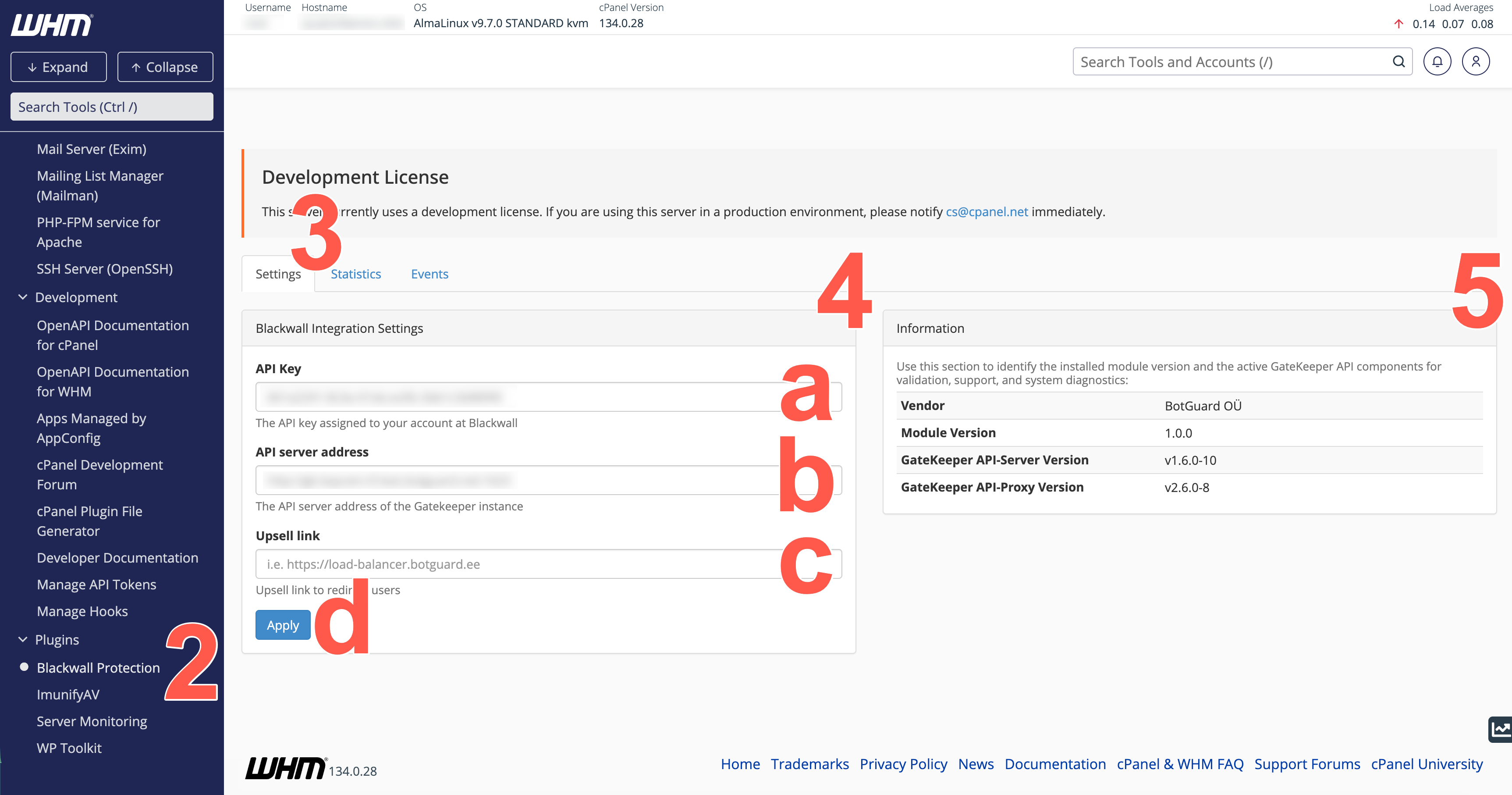Open the Support Forums footer link
1512x795 pixels.
coord(1307,764)
